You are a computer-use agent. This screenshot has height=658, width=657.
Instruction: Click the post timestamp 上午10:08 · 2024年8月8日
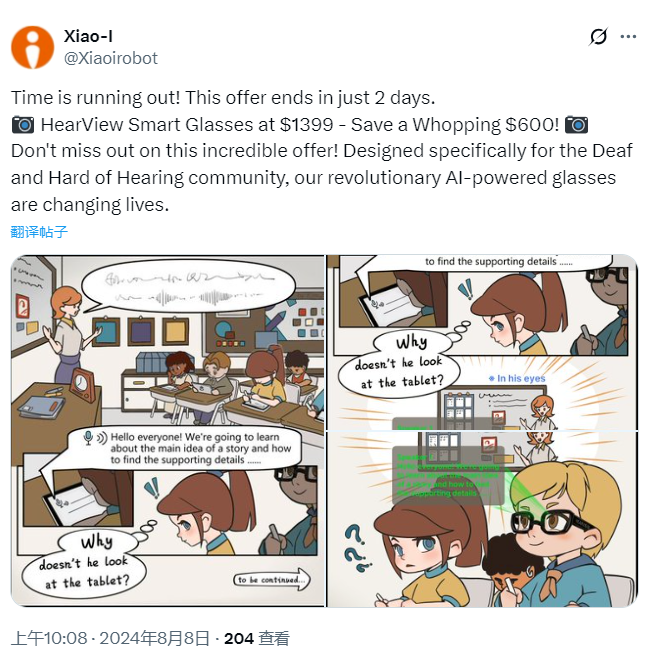110,638
